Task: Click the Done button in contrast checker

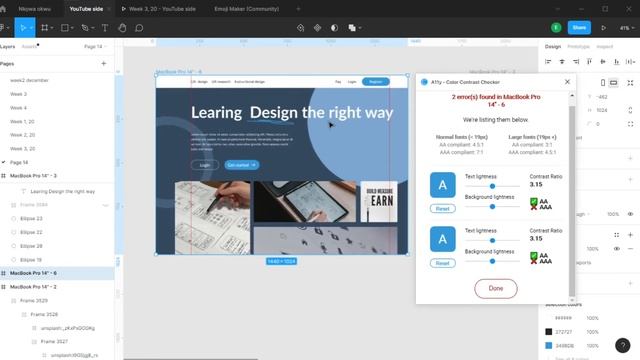Action: [496, 288]
